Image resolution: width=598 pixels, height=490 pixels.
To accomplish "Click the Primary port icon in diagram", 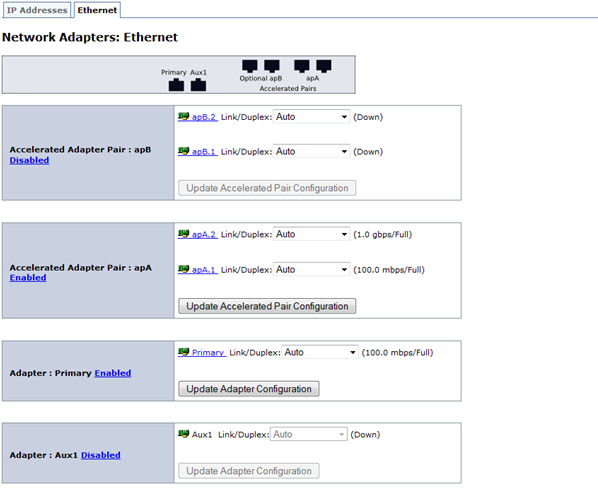I will click(176, 85).
